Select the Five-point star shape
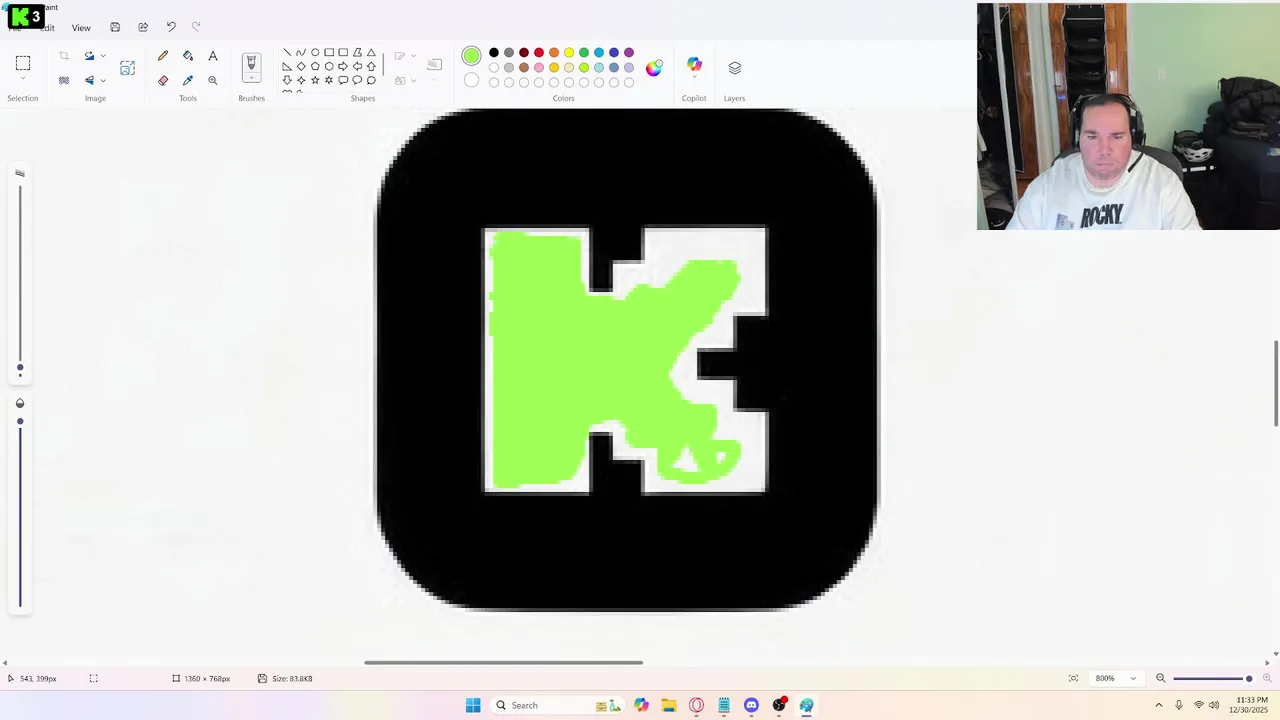This screenshot has height=720, width=1280. (315, 80)
